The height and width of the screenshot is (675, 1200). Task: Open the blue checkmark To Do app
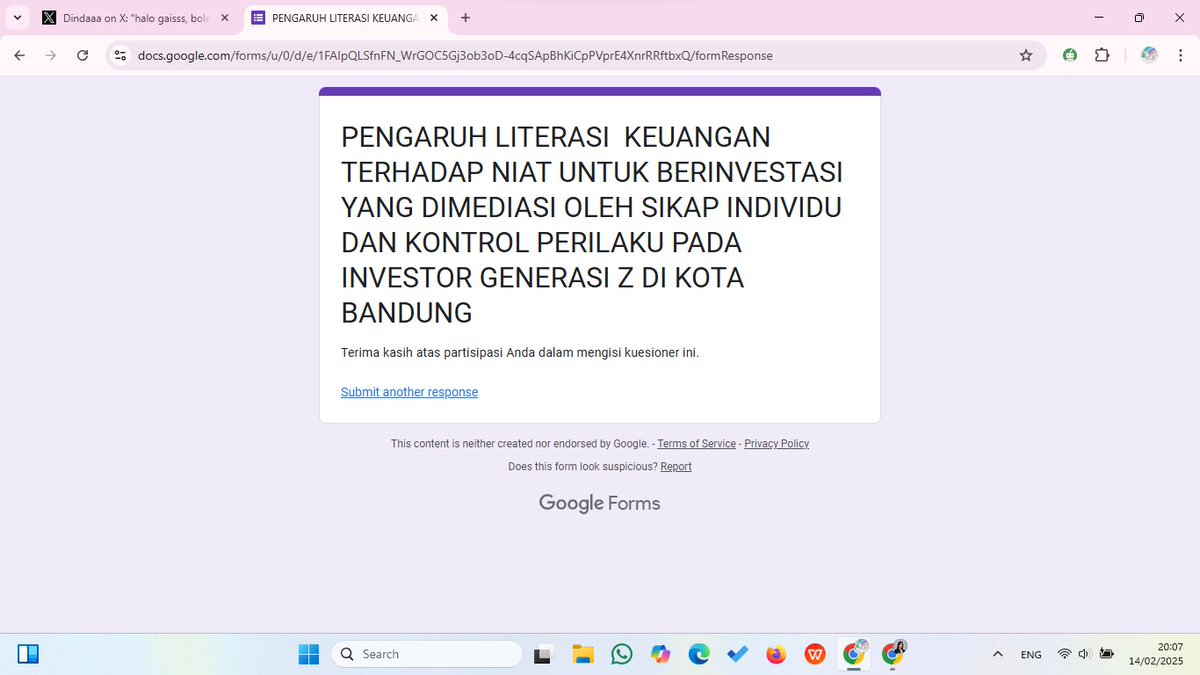click(738, 654)
